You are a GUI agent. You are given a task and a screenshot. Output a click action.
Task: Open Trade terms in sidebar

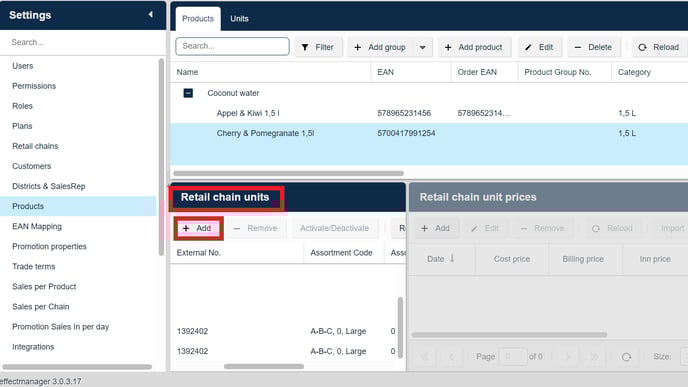tap(34, 266)
